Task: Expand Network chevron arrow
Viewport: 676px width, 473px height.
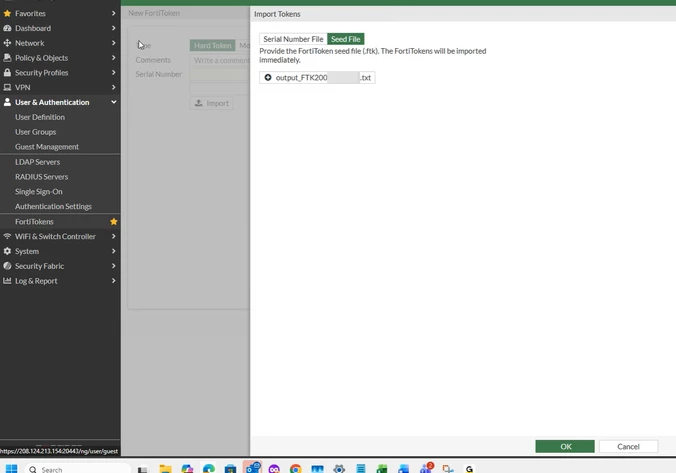Action: [113, 43]
